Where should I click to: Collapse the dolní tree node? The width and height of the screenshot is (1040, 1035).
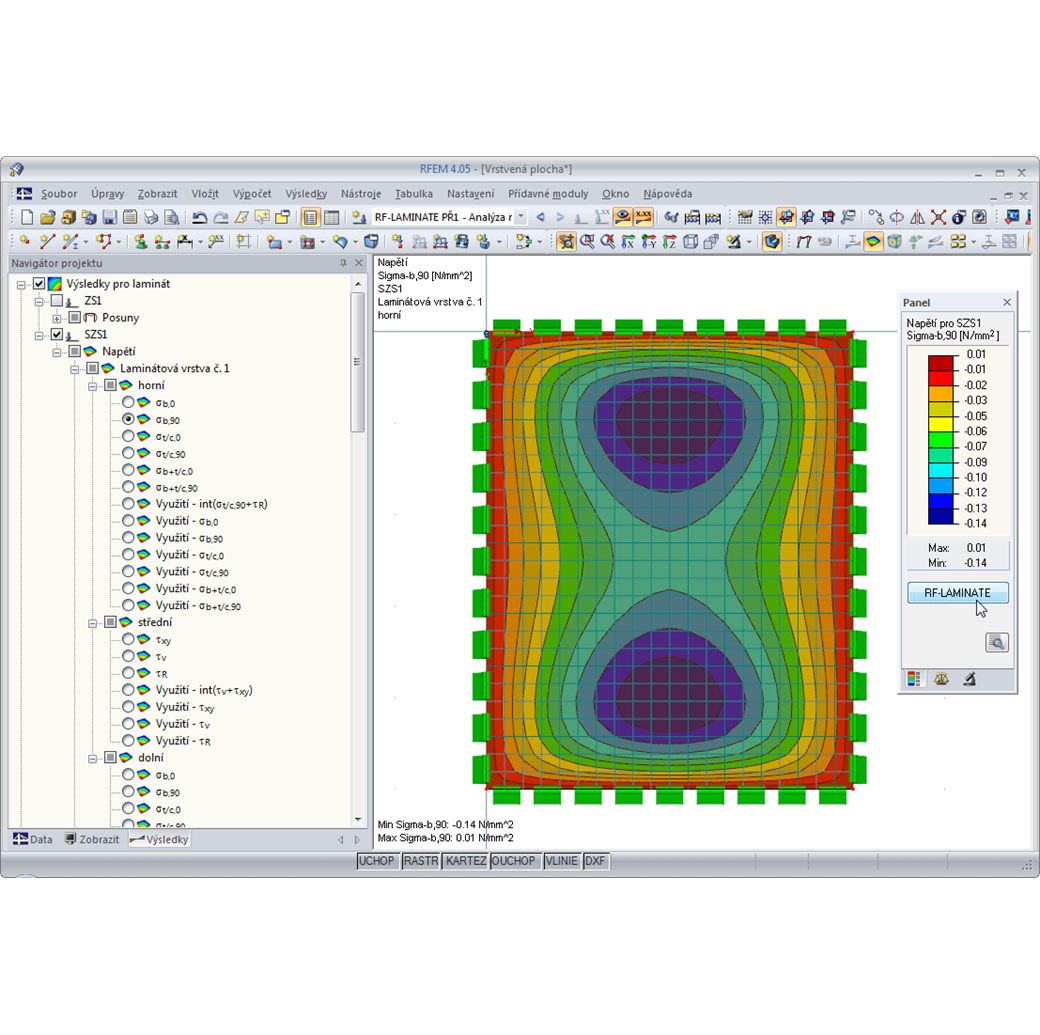click(93, 758)
